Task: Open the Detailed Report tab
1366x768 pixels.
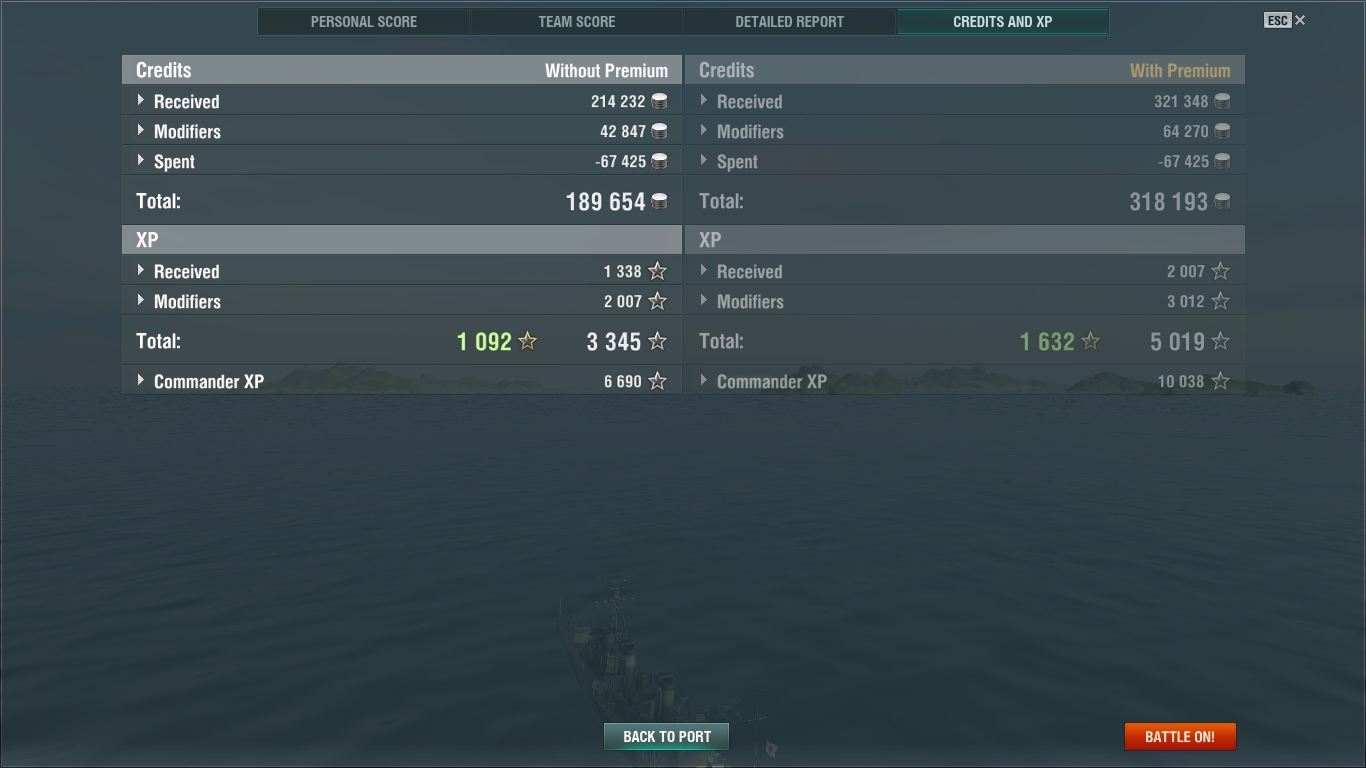Action: tap(790, 21)
